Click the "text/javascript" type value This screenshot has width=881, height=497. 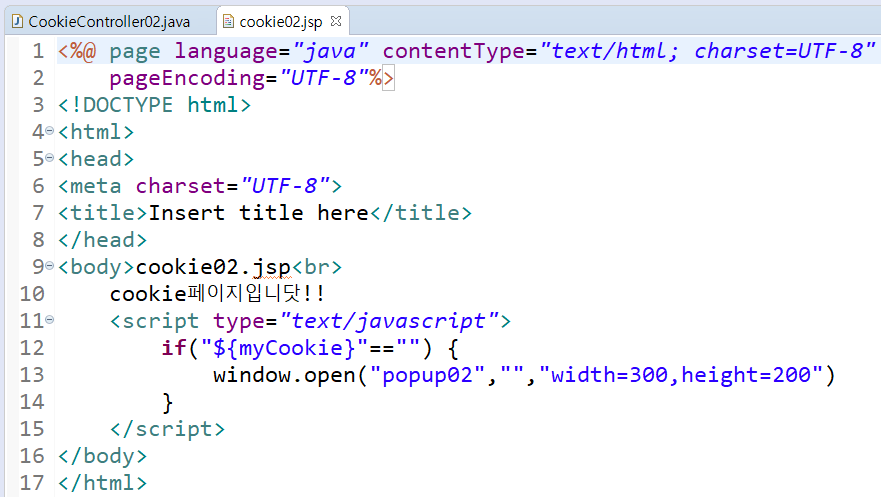[x=389, y=321]
